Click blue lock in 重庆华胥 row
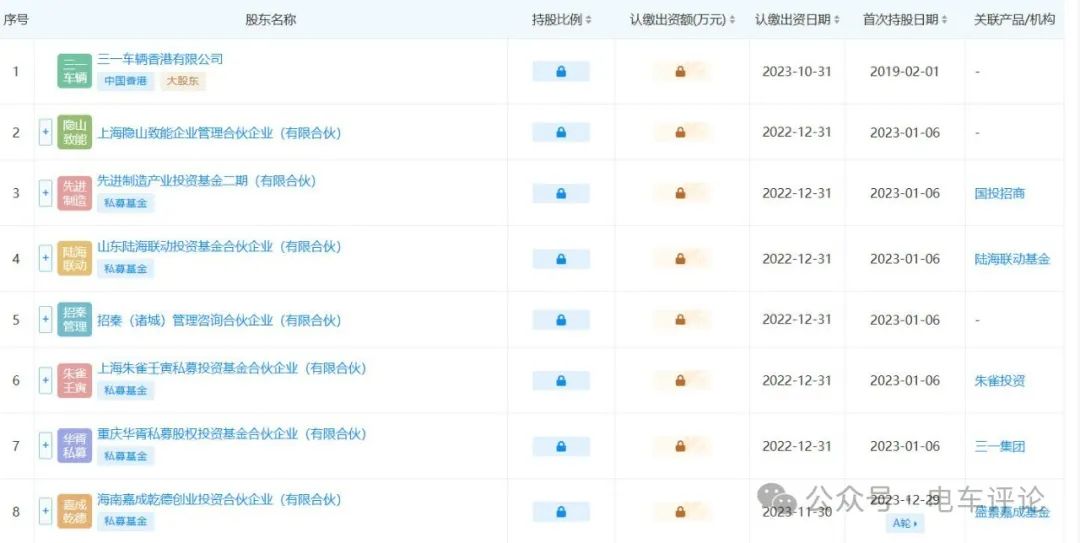 pos(561,447)
